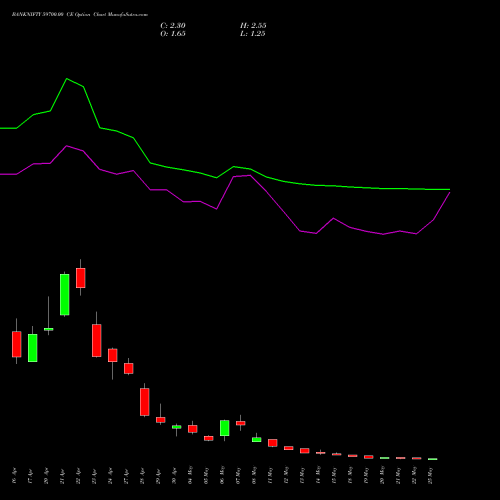Select the green candle on 06 May
The height and width of the screenshot is (500, 500).
[x=225, y=428]
